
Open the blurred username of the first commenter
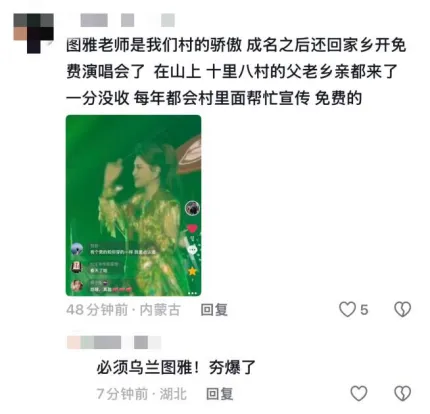click(x=128, y=20)
